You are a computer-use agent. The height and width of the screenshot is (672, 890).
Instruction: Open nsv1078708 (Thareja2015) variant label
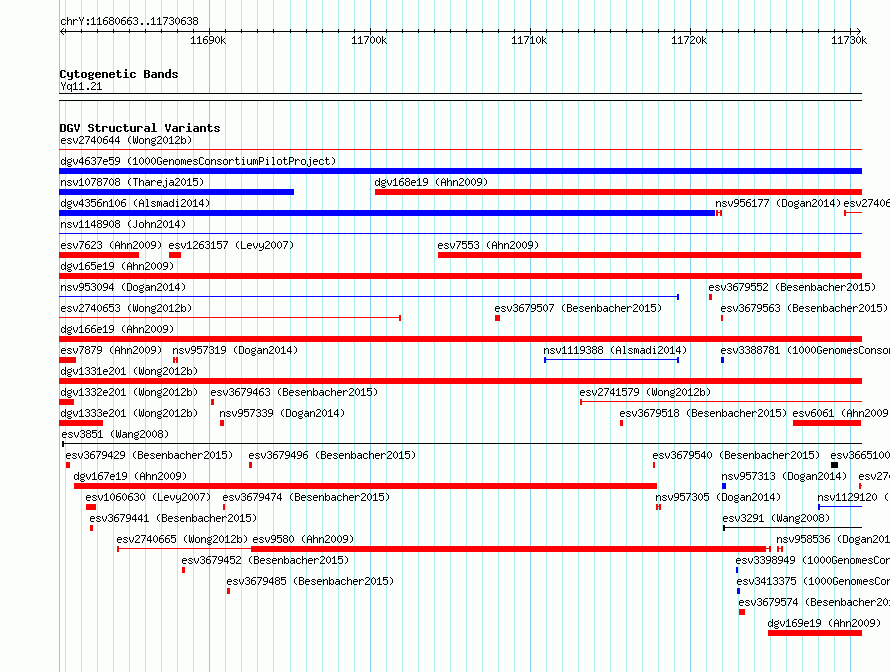tap(132, 182)
